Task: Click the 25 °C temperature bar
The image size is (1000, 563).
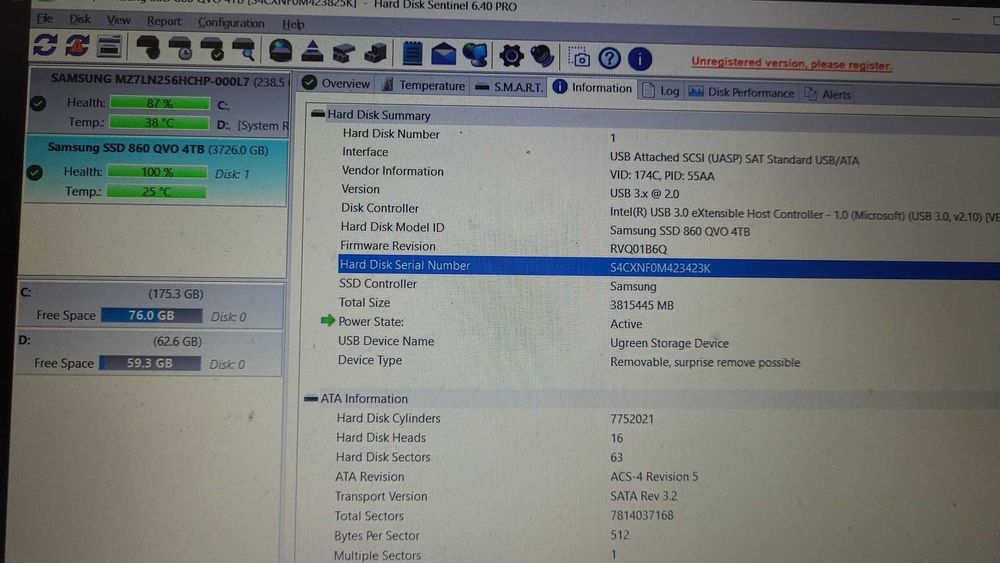Action: (x=156, y=191)
